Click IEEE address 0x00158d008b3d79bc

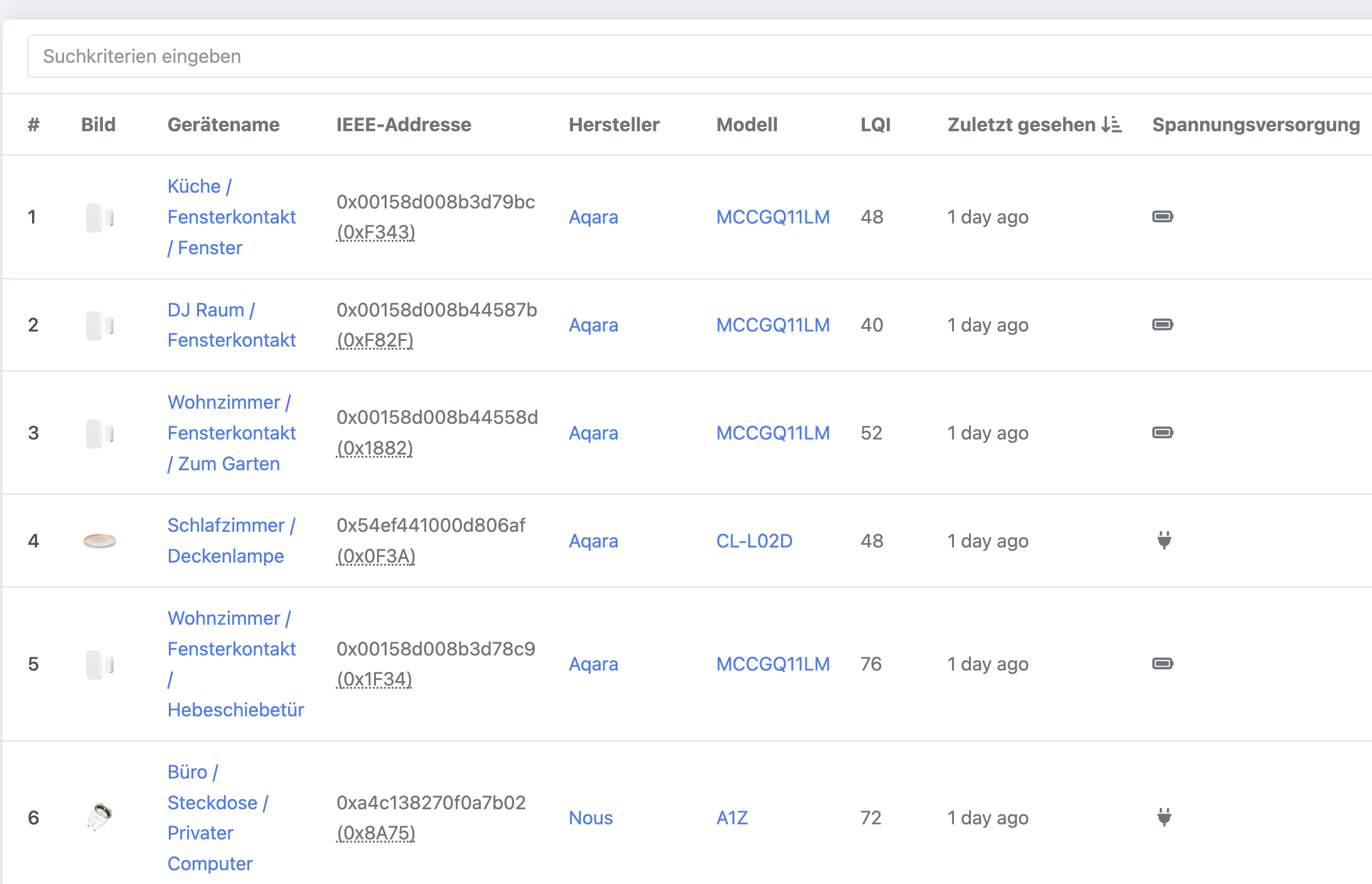[436, 202]
